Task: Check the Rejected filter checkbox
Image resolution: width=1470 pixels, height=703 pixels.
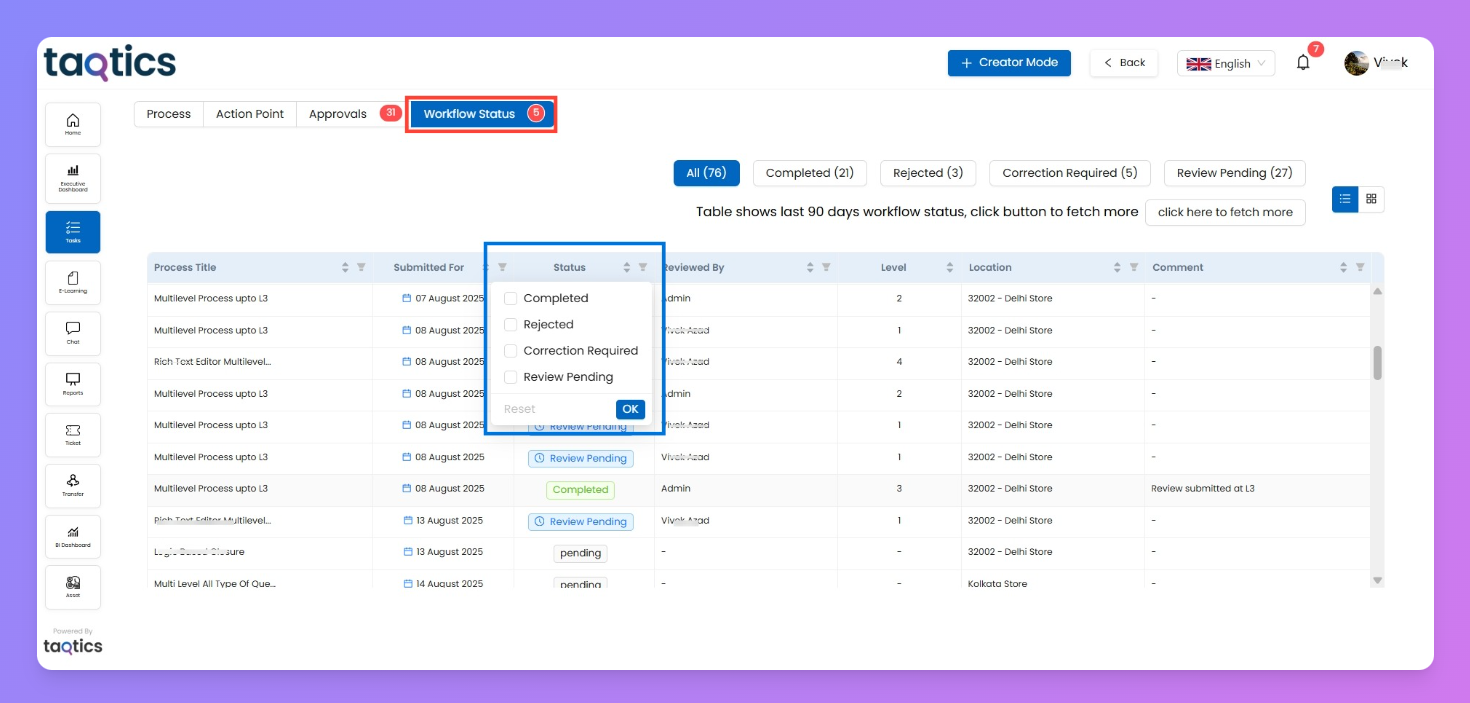Action: [511, 325]
